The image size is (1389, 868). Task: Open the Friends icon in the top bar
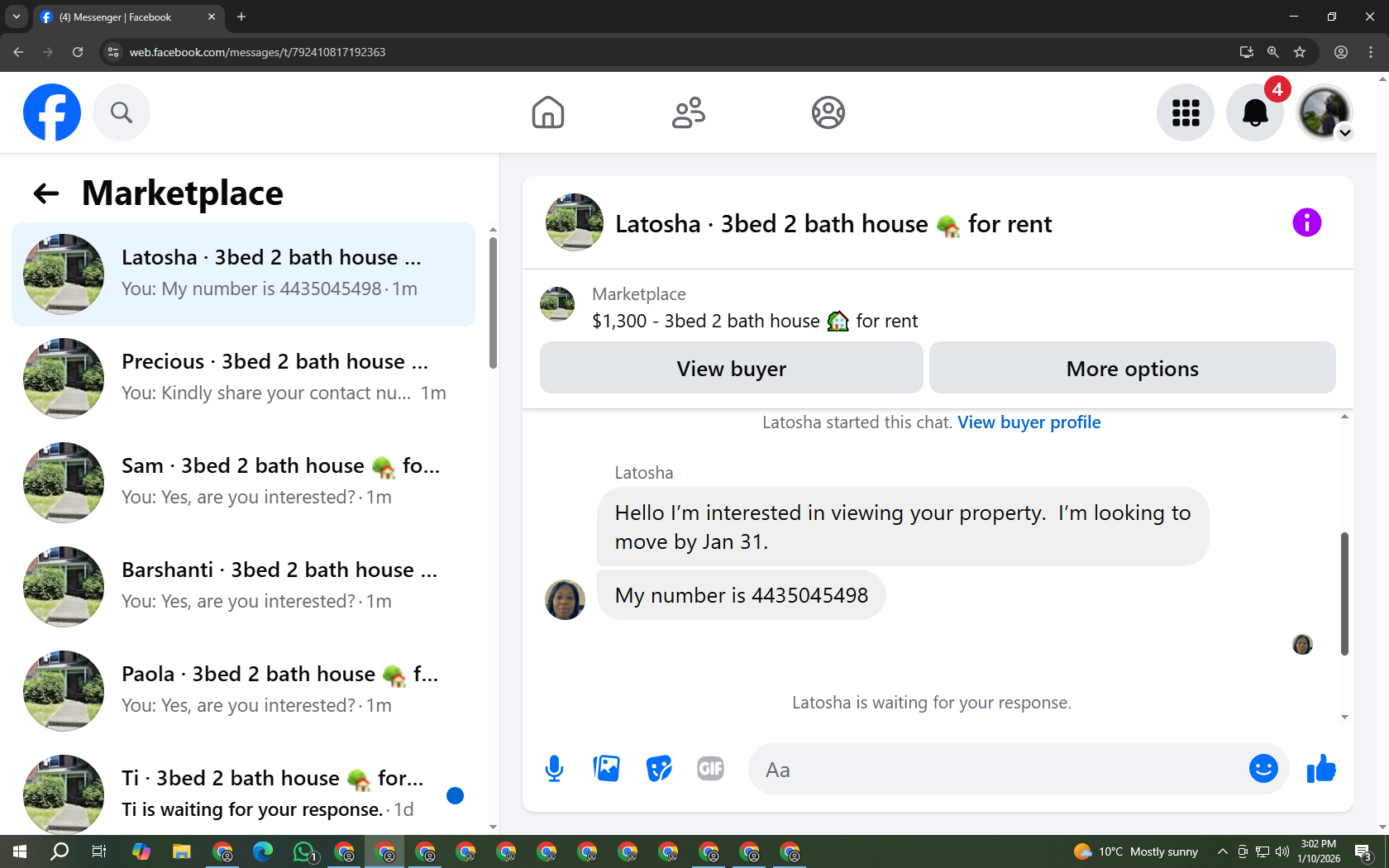click(x=688, y=112)
